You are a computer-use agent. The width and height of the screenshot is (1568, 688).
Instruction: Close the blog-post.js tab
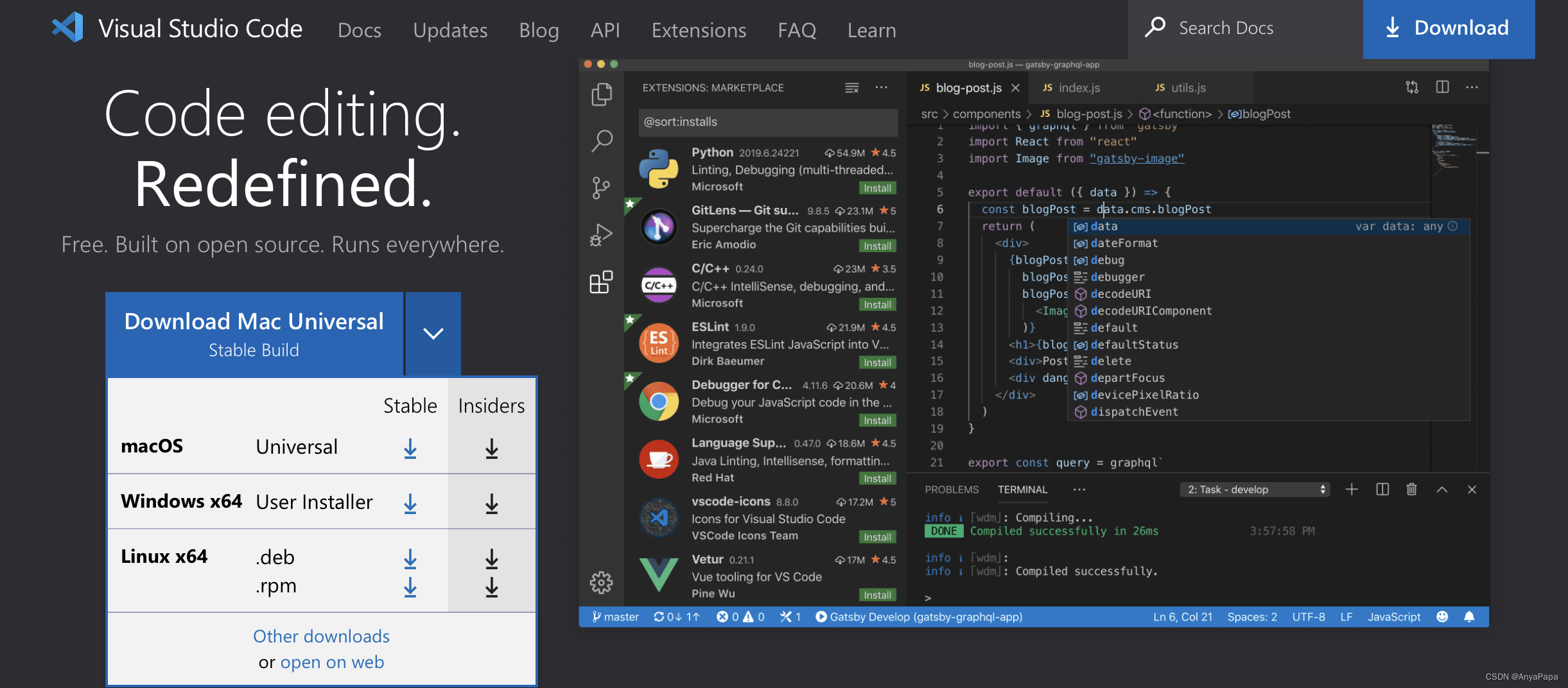pos(1015,88)
